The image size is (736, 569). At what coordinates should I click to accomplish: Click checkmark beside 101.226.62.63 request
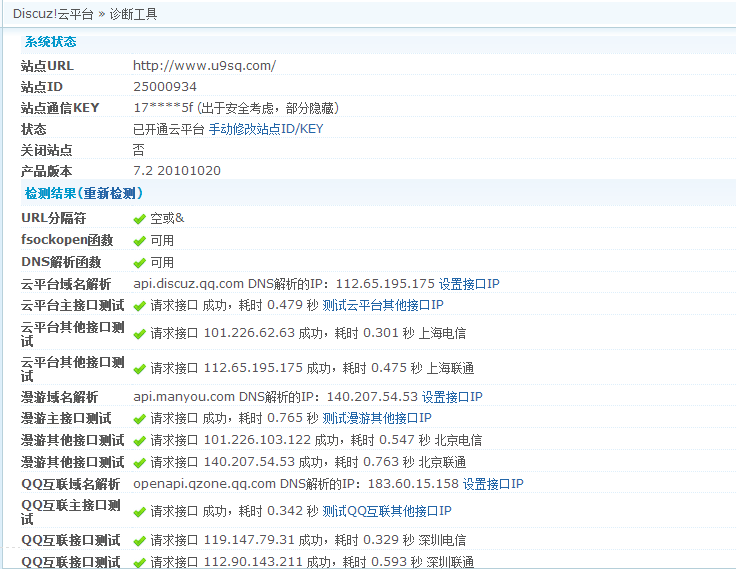pos(139,334)
